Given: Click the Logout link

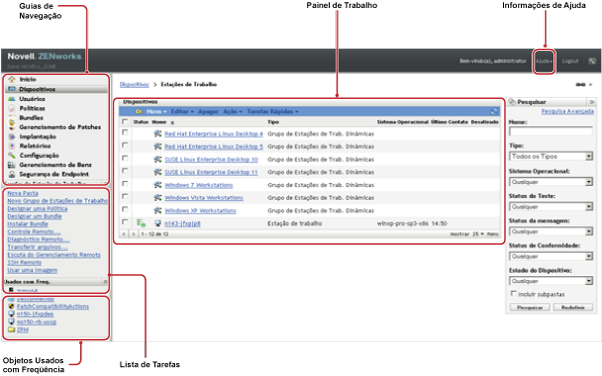Looking at the screenshot, I should coord(570,61).
